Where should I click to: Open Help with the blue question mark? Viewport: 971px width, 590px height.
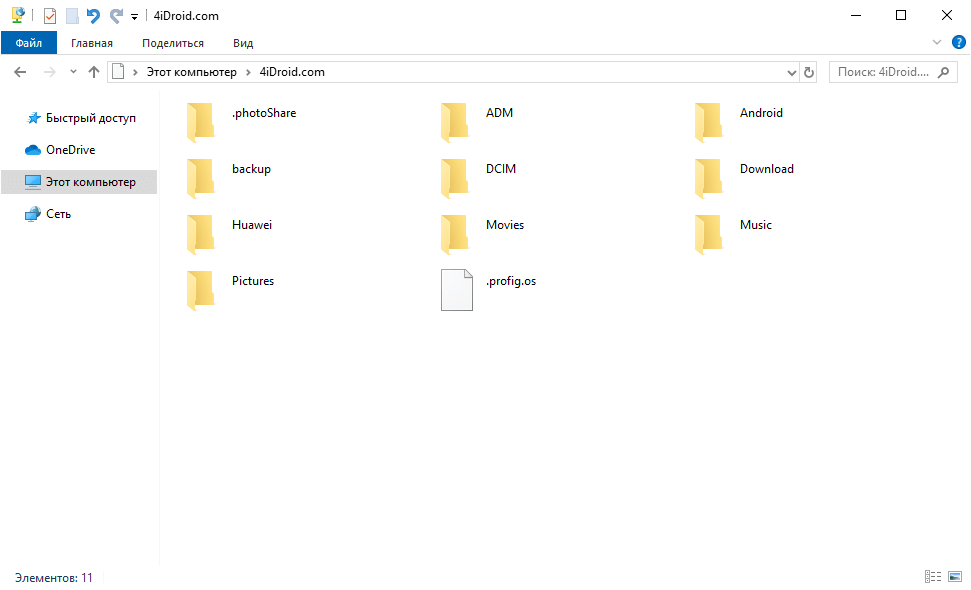point(958,43)
